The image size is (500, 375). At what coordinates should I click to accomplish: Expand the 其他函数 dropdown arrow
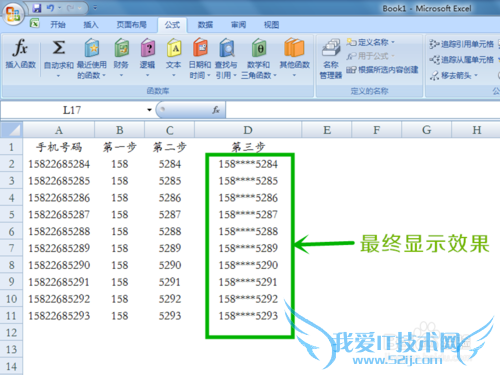(x=294, y=75)
